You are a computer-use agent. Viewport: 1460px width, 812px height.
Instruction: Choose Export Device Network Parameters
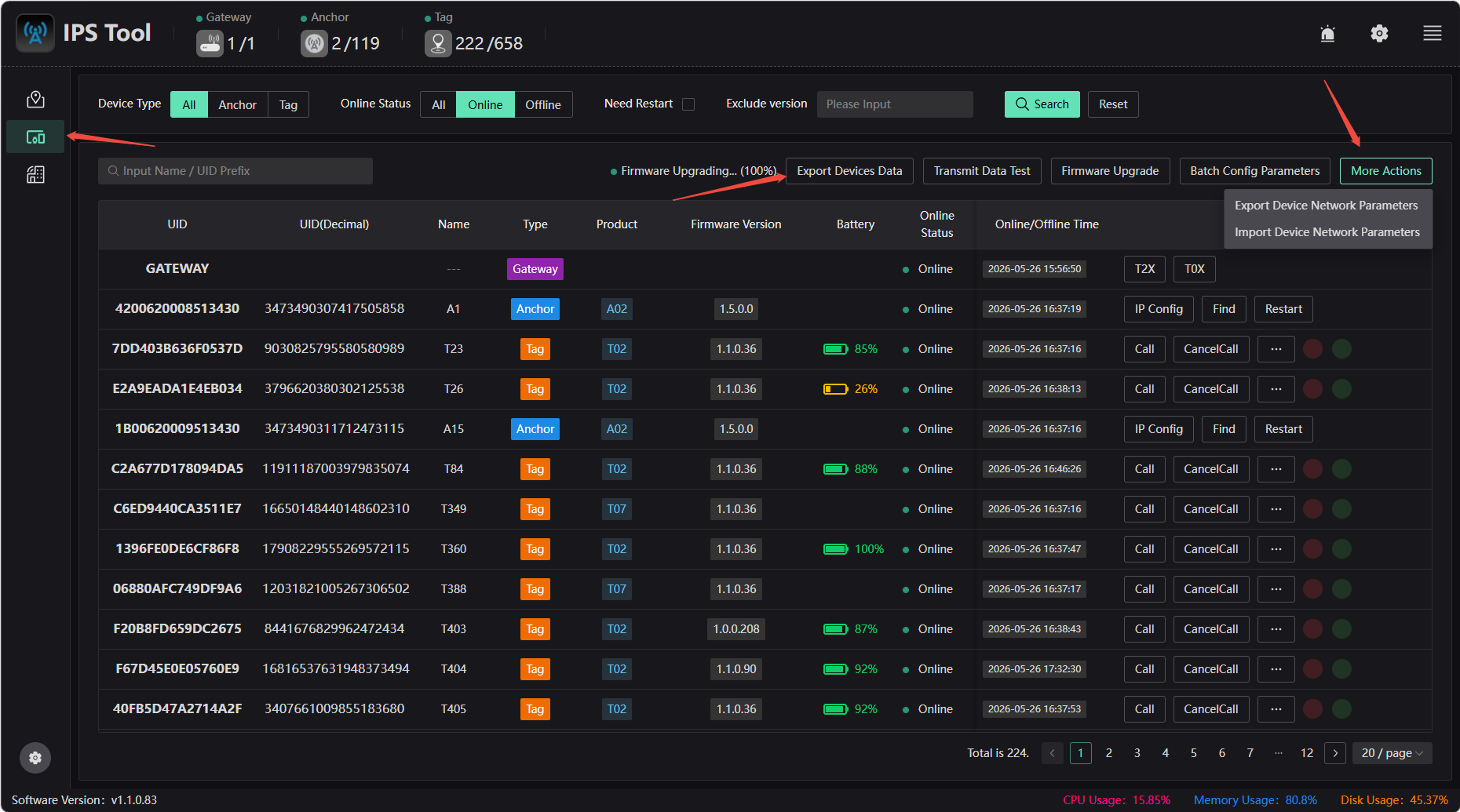(x=1326, y=206)
